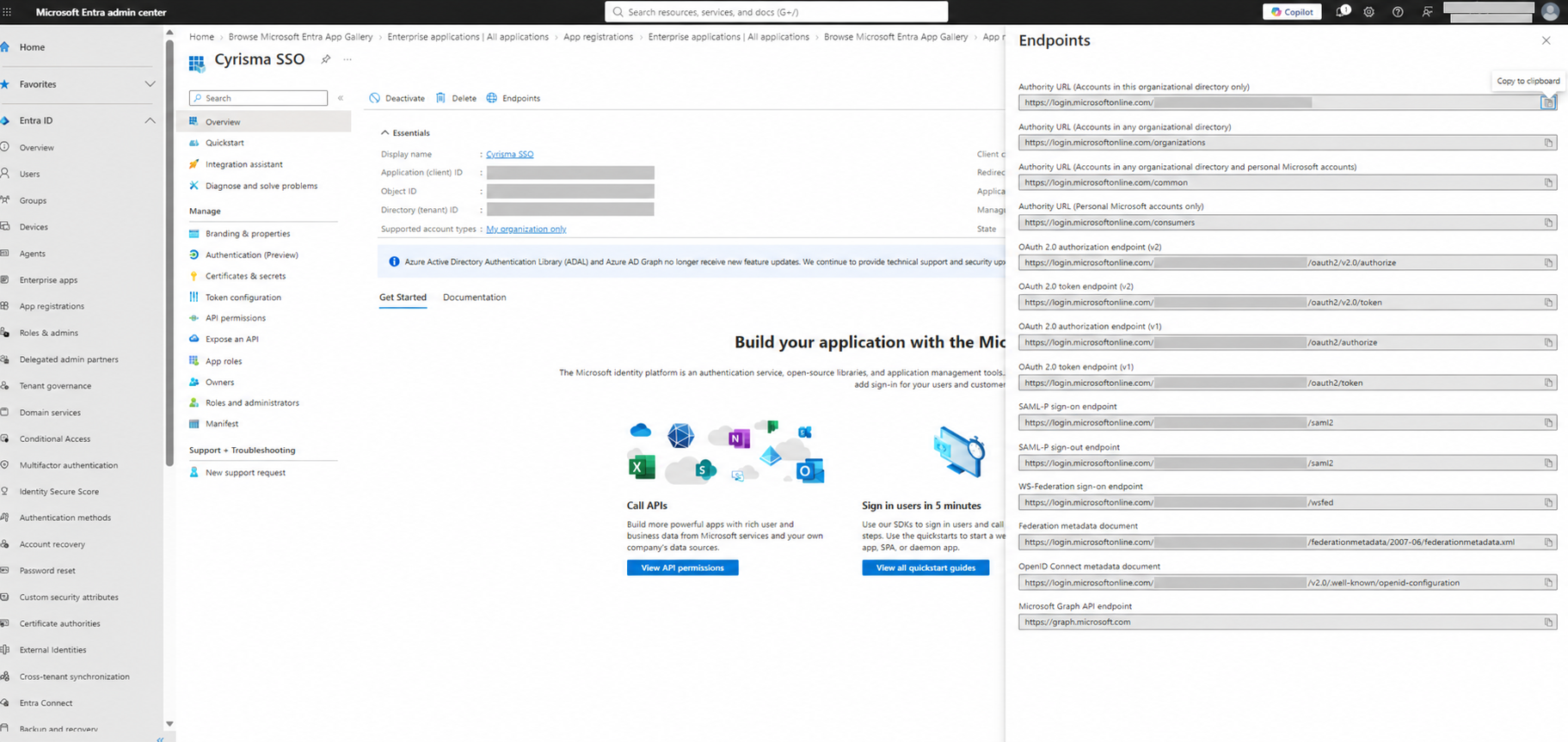1568x742 pixels.
Task: Open the Cyrisma SSO display name link
Action: pyautogui.click(x=509, y=155)
